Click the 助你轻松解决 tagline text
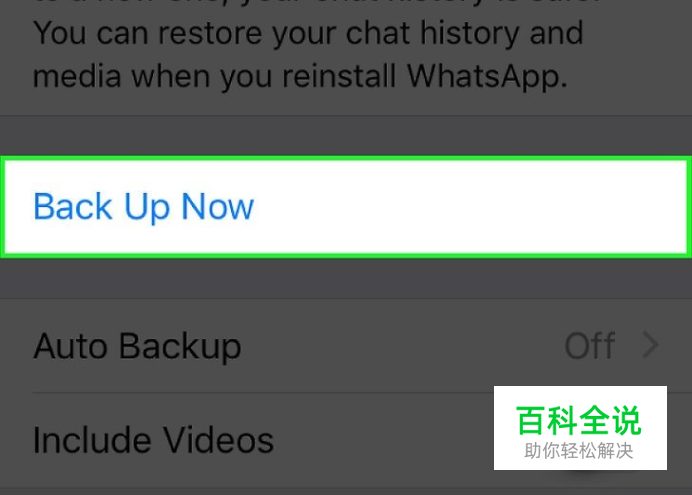The width and height of the screenshot is (692, 495). pyautogui.click(x=579, y=451)
